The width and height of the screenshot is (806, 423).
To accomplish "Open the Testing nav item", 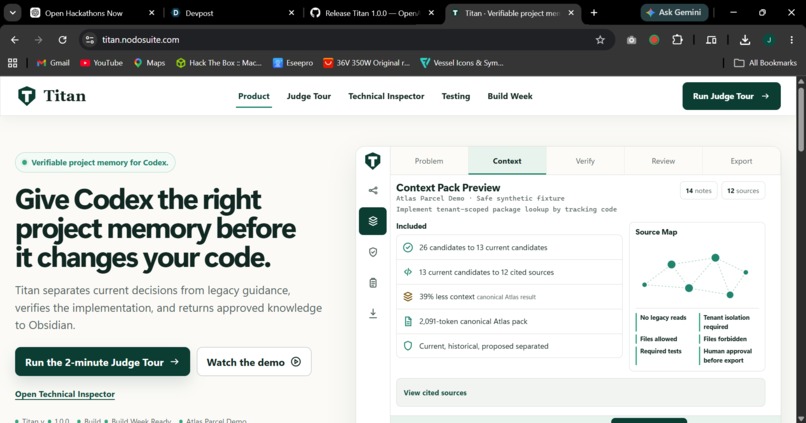I will (455, 96).
